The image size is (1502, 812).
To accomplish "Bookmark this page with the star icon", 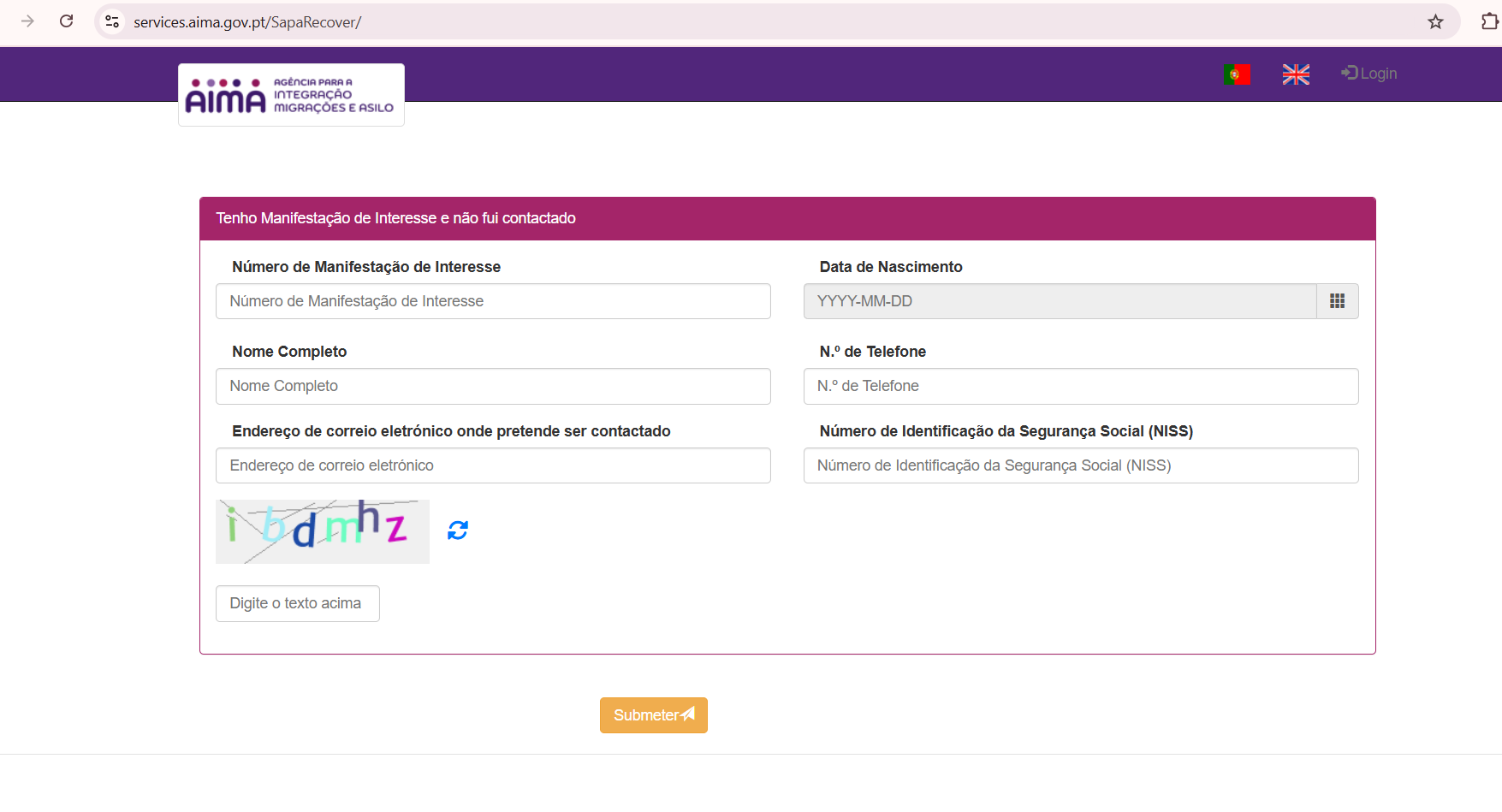I will (x=1435, y=21).
